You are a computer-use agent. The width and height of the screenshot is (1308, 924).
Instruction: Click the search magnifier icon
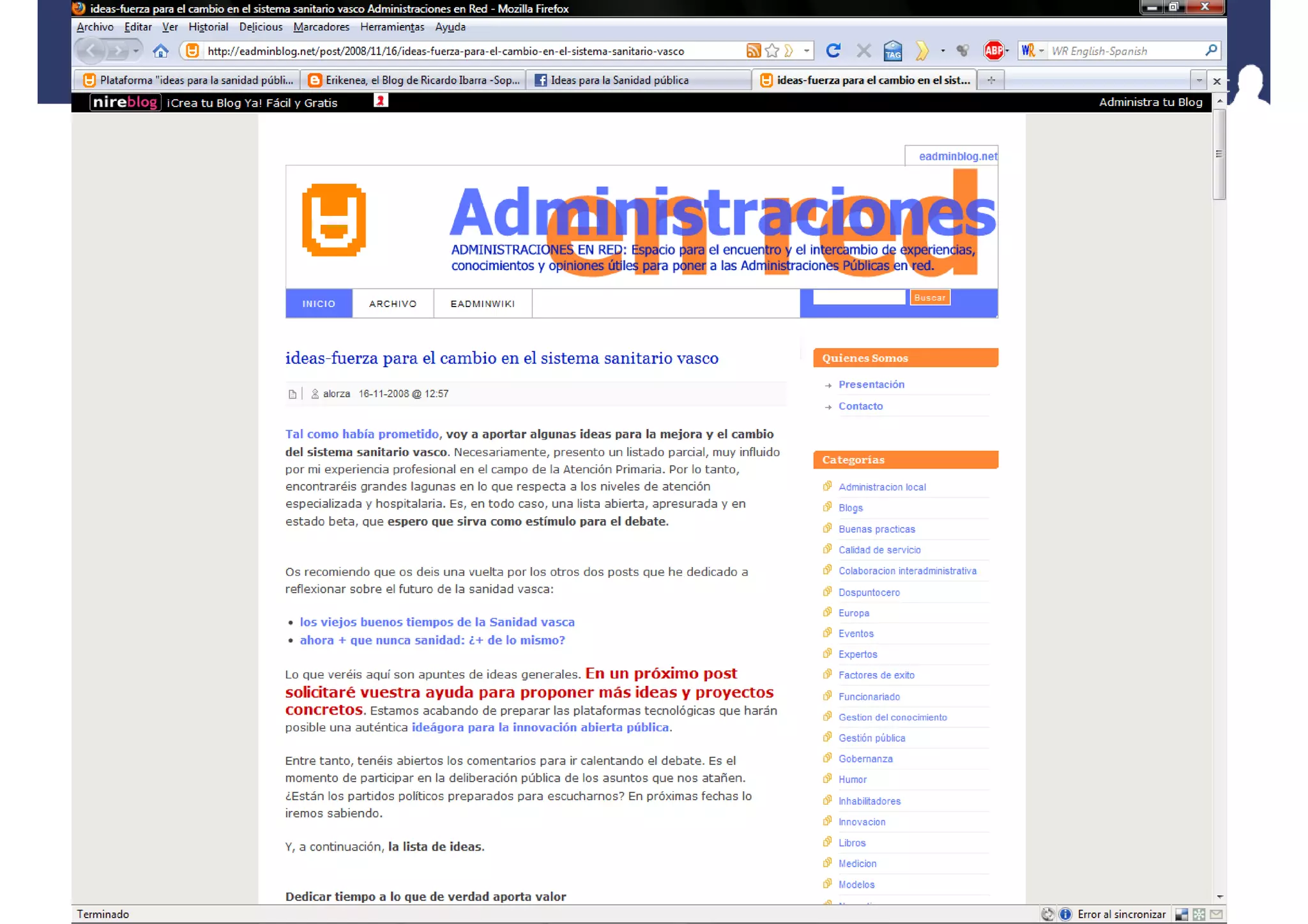1210,50
